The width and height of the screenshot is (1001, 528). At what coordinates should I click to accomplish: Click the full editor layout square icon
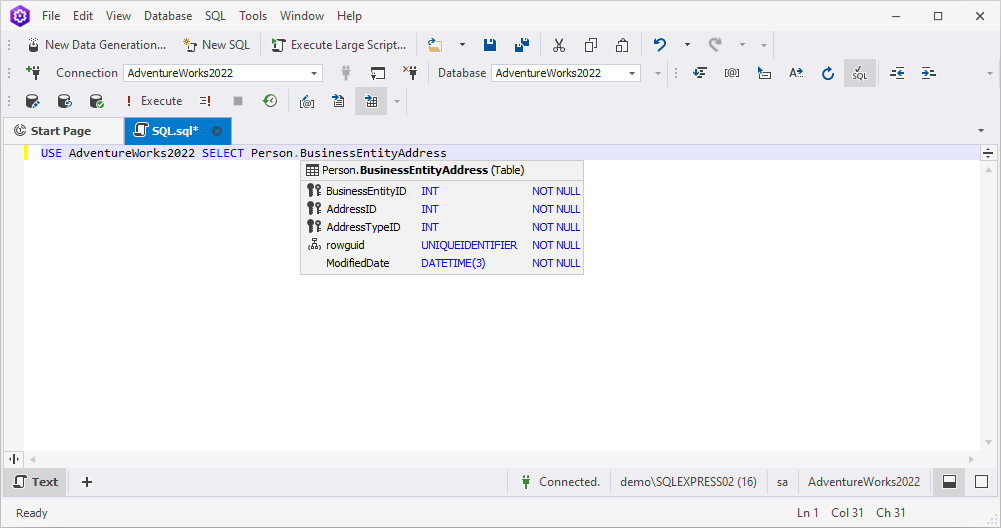982,482
